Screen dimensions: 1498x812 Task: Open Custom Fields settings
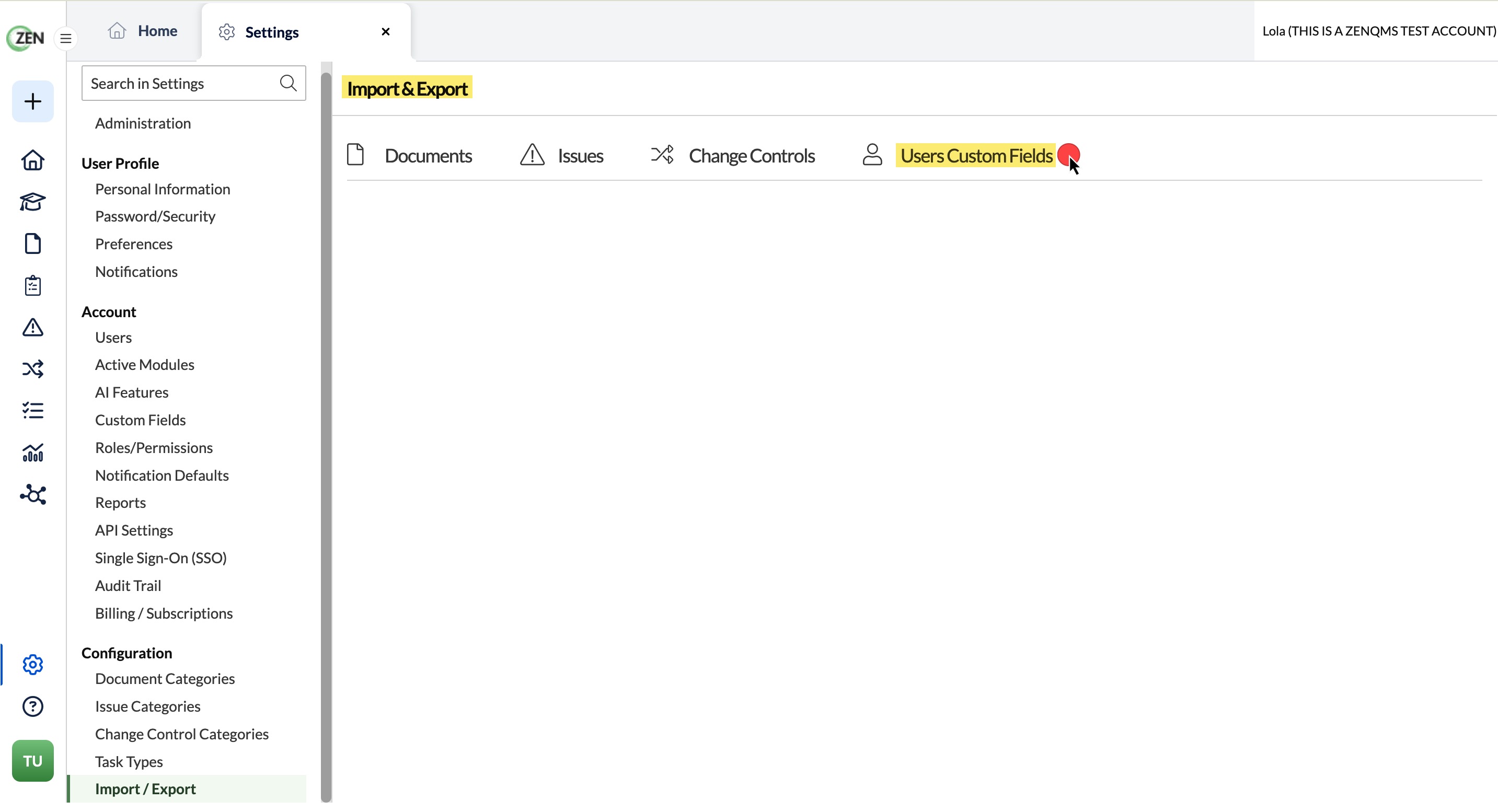(141, 420)
